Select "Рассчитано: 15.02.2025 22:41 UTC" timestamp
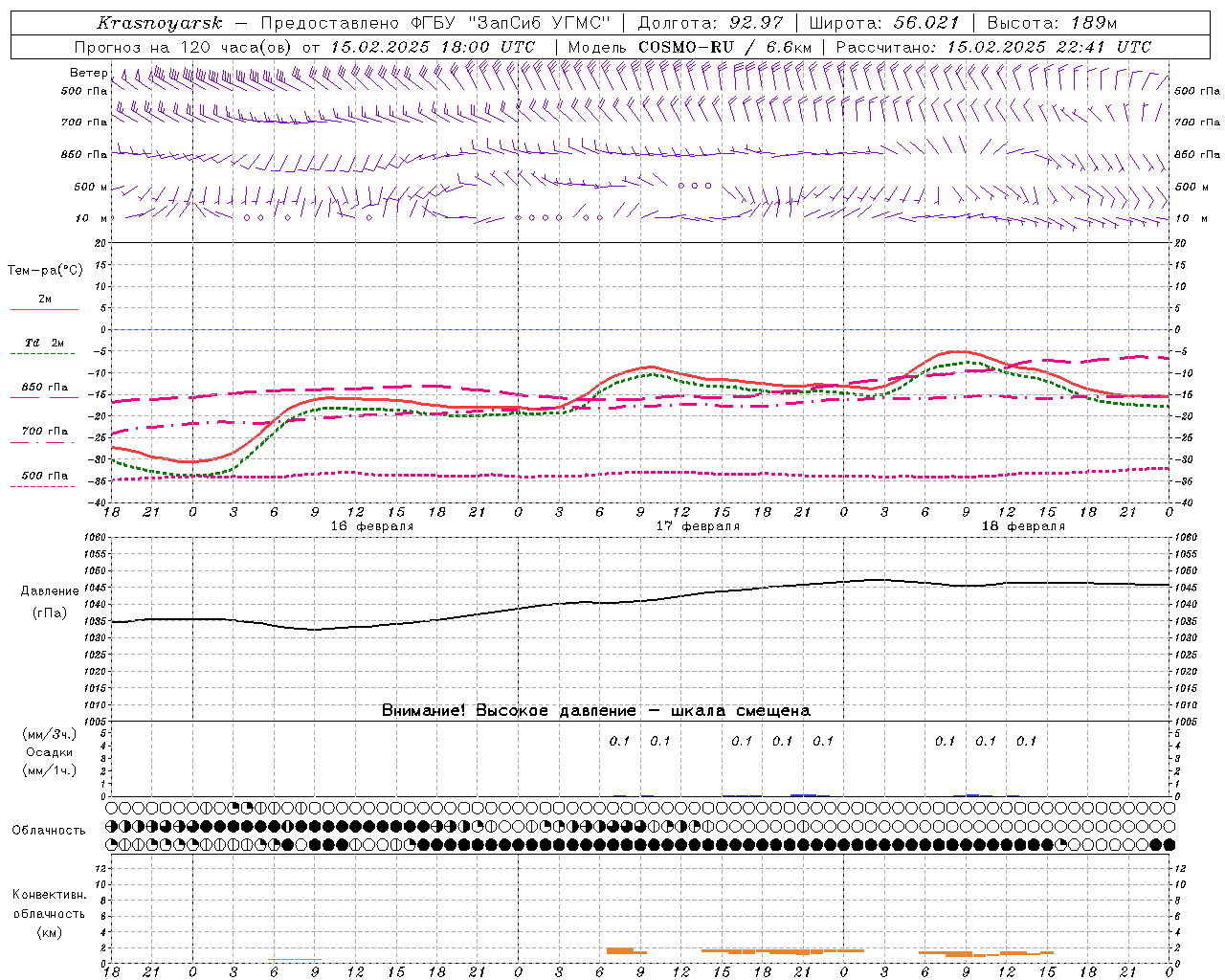 993,47
